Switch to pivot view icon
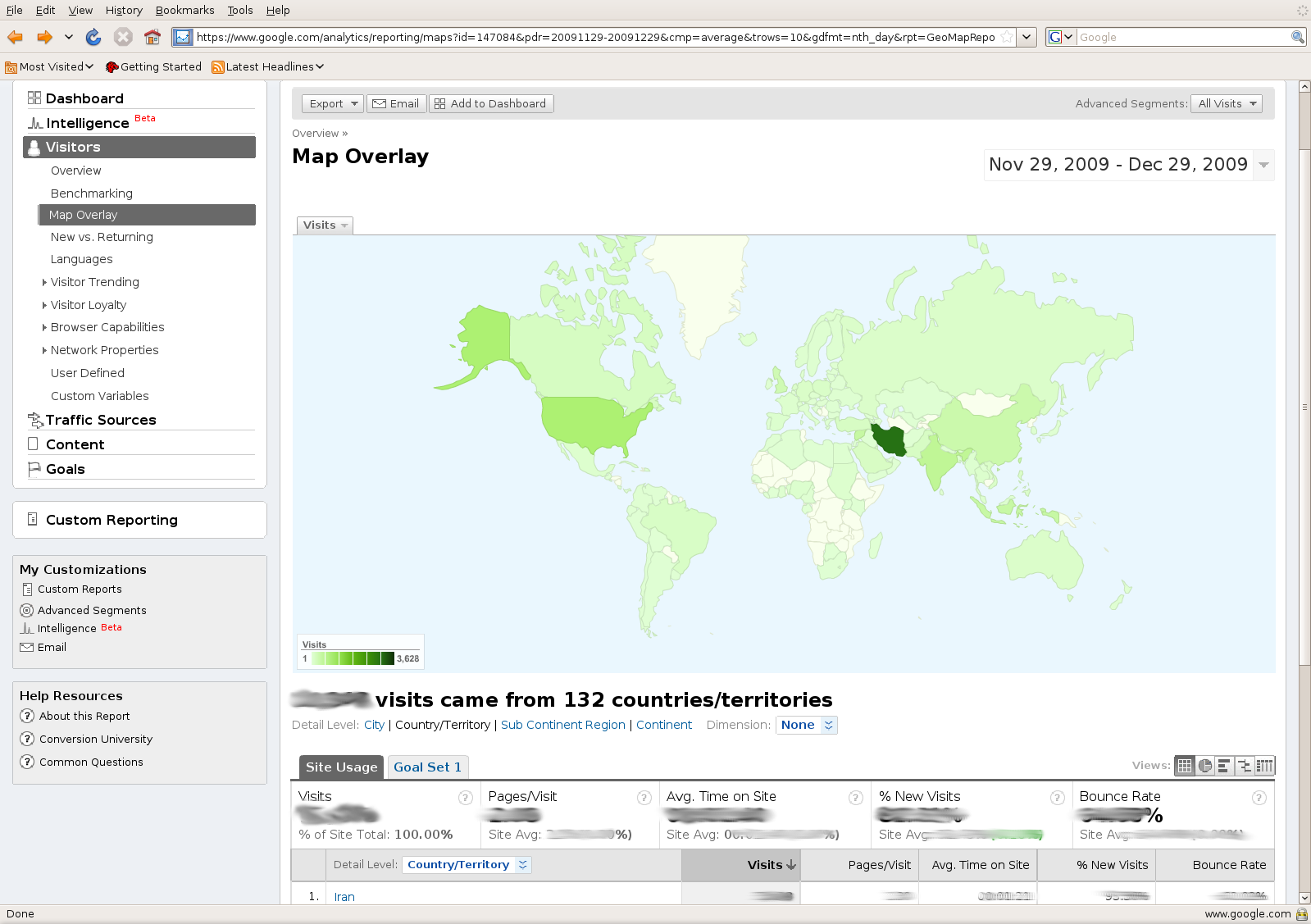Image resolution: width=1311 pixels, height=924 pixels. click(x=1264, y=766)
